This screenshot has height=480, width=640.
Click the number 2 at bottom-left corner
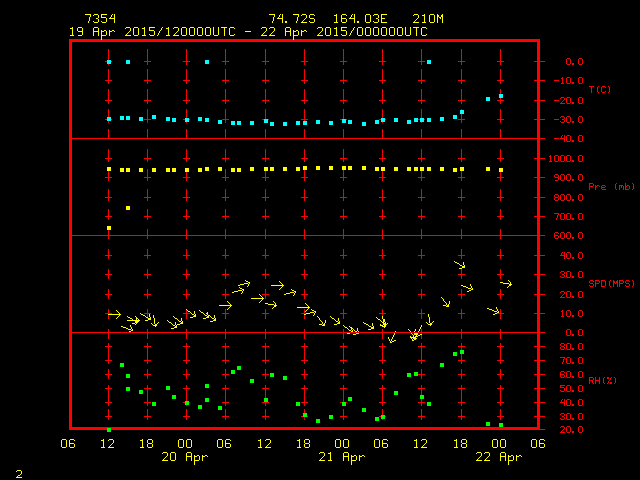[x=19, y=471]
